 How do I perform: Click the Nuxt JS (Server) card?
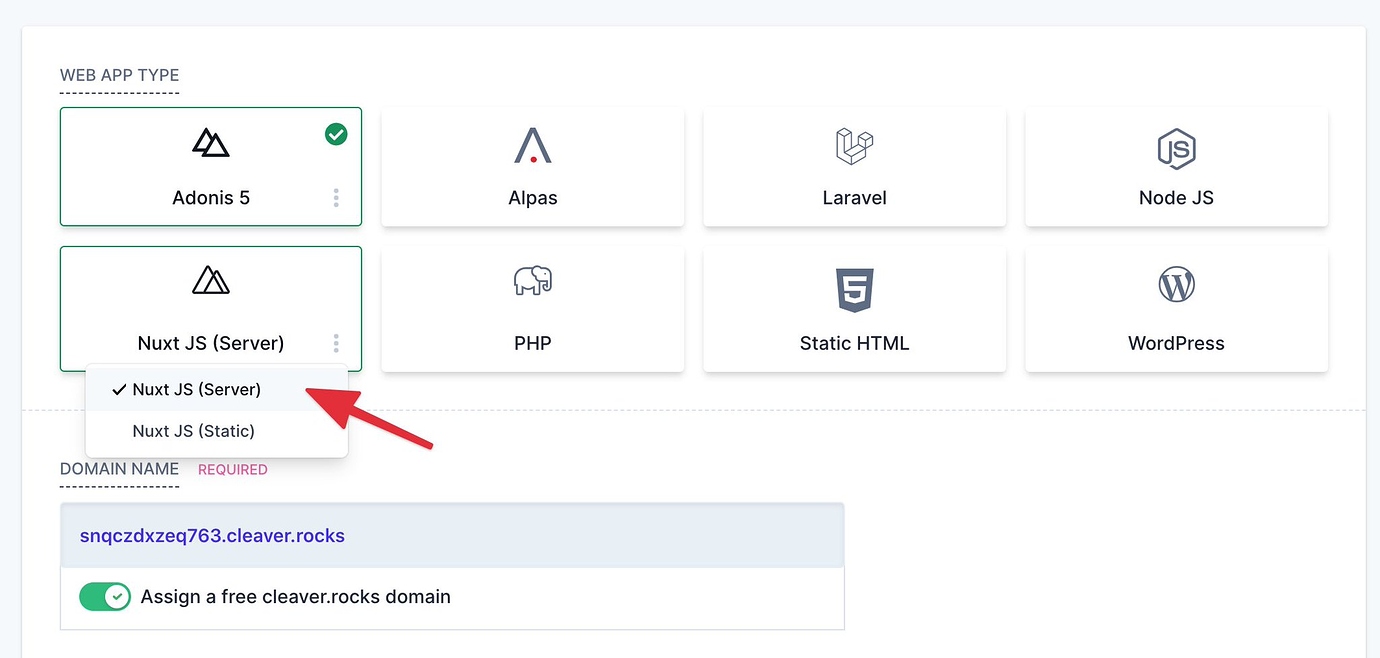coord(210,308)
